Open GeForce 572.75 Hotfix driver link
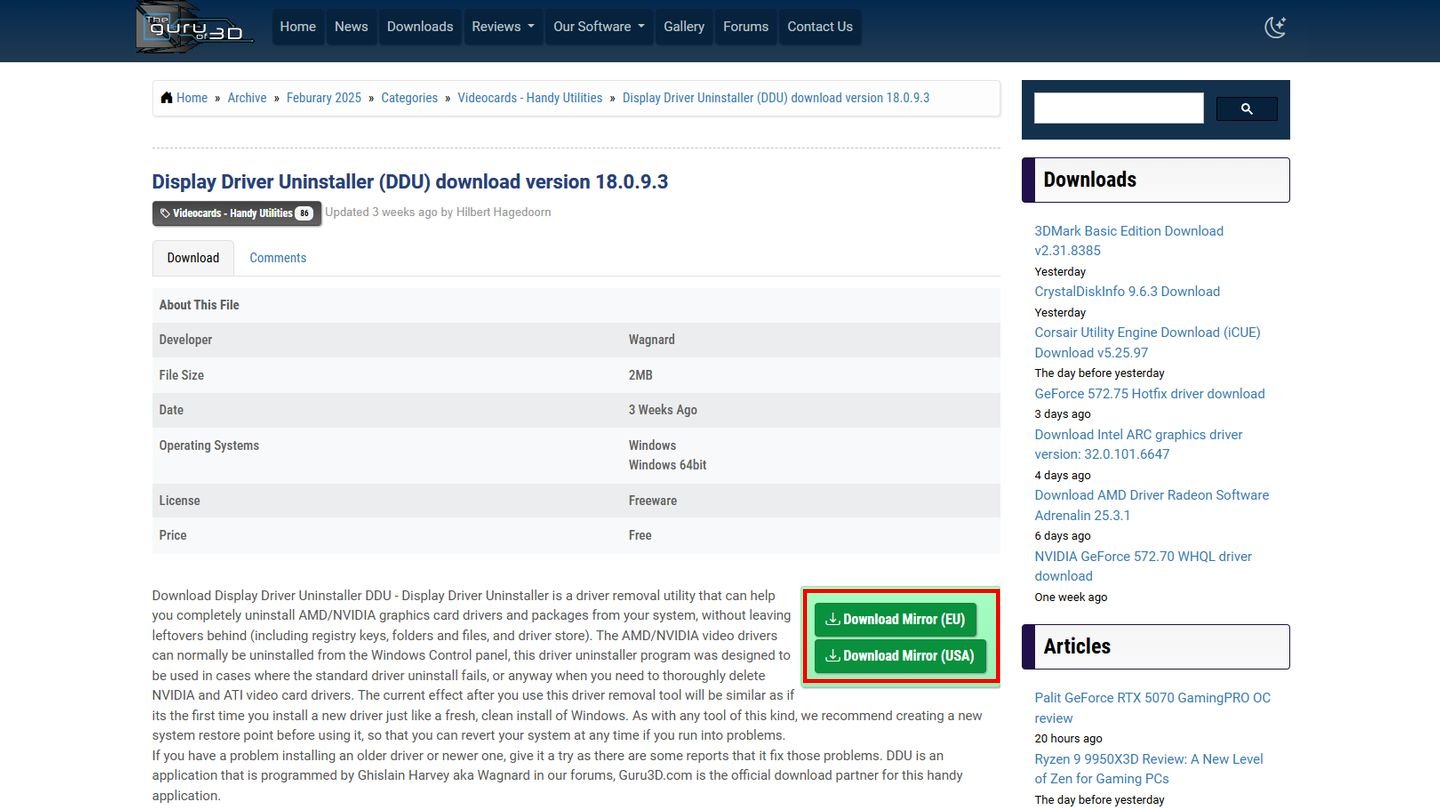 [x=1149, y=394]
